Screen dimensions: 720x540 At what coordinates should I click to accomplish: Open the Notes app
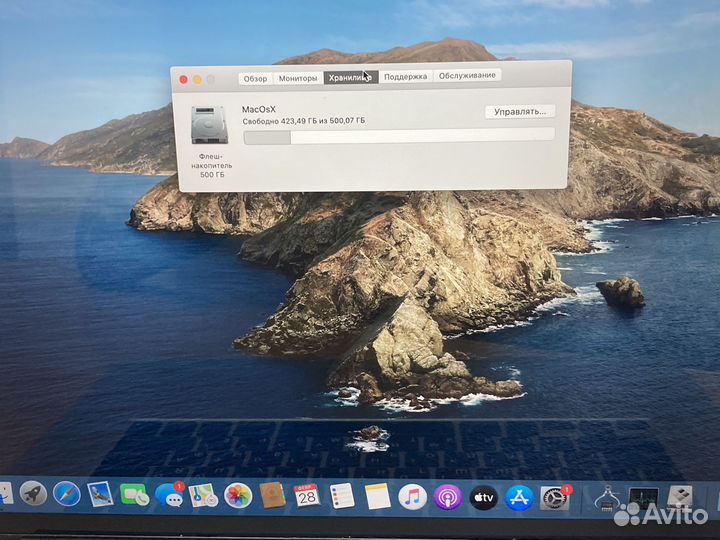point(377,496)
